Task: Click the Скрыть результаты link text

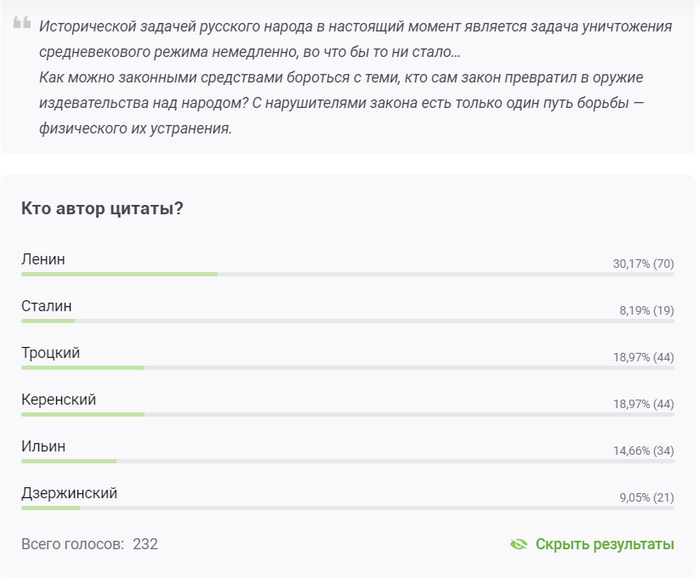Action: (604, 545)
